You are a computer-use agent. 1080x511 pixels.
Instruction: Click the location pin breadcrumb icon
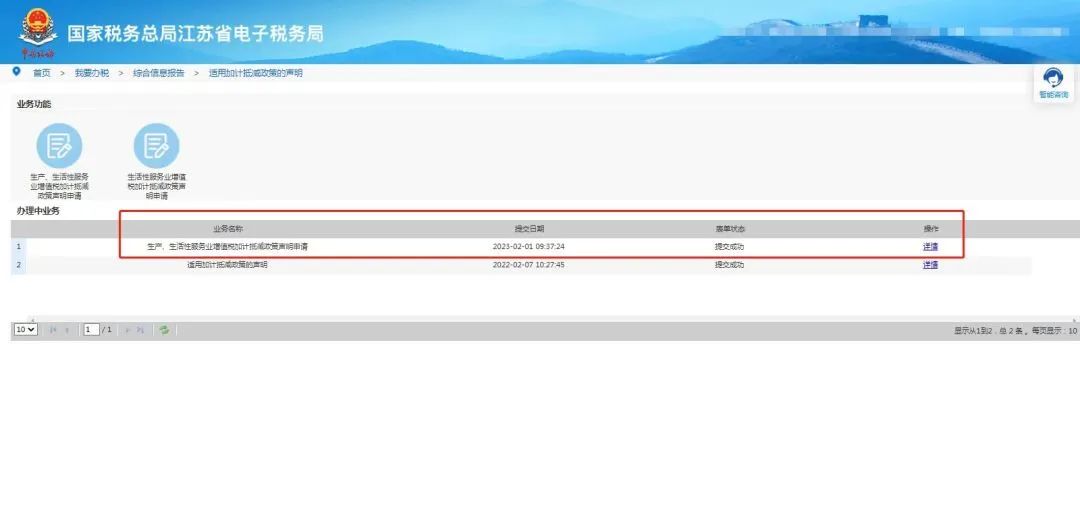click(17, 72)
